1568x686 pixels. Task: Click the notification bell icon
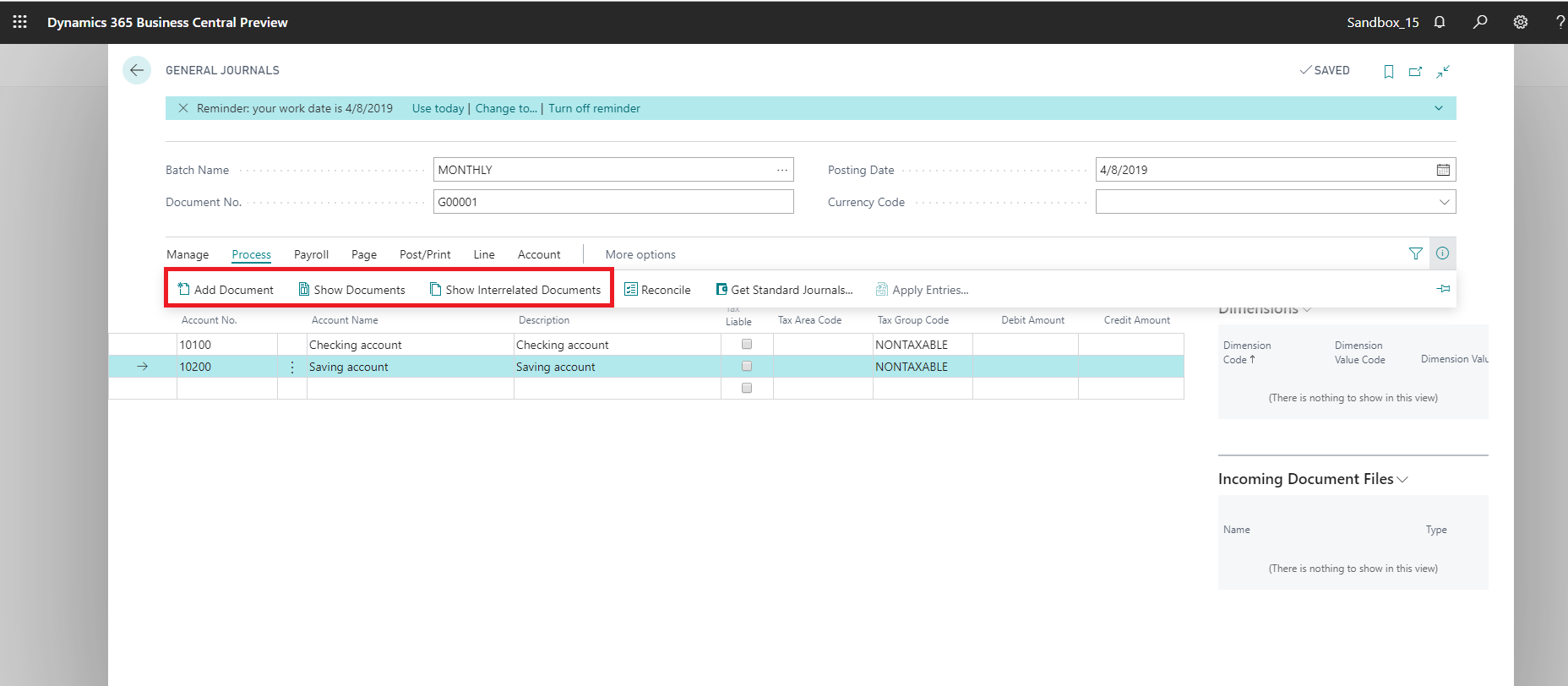point(1440,22)
